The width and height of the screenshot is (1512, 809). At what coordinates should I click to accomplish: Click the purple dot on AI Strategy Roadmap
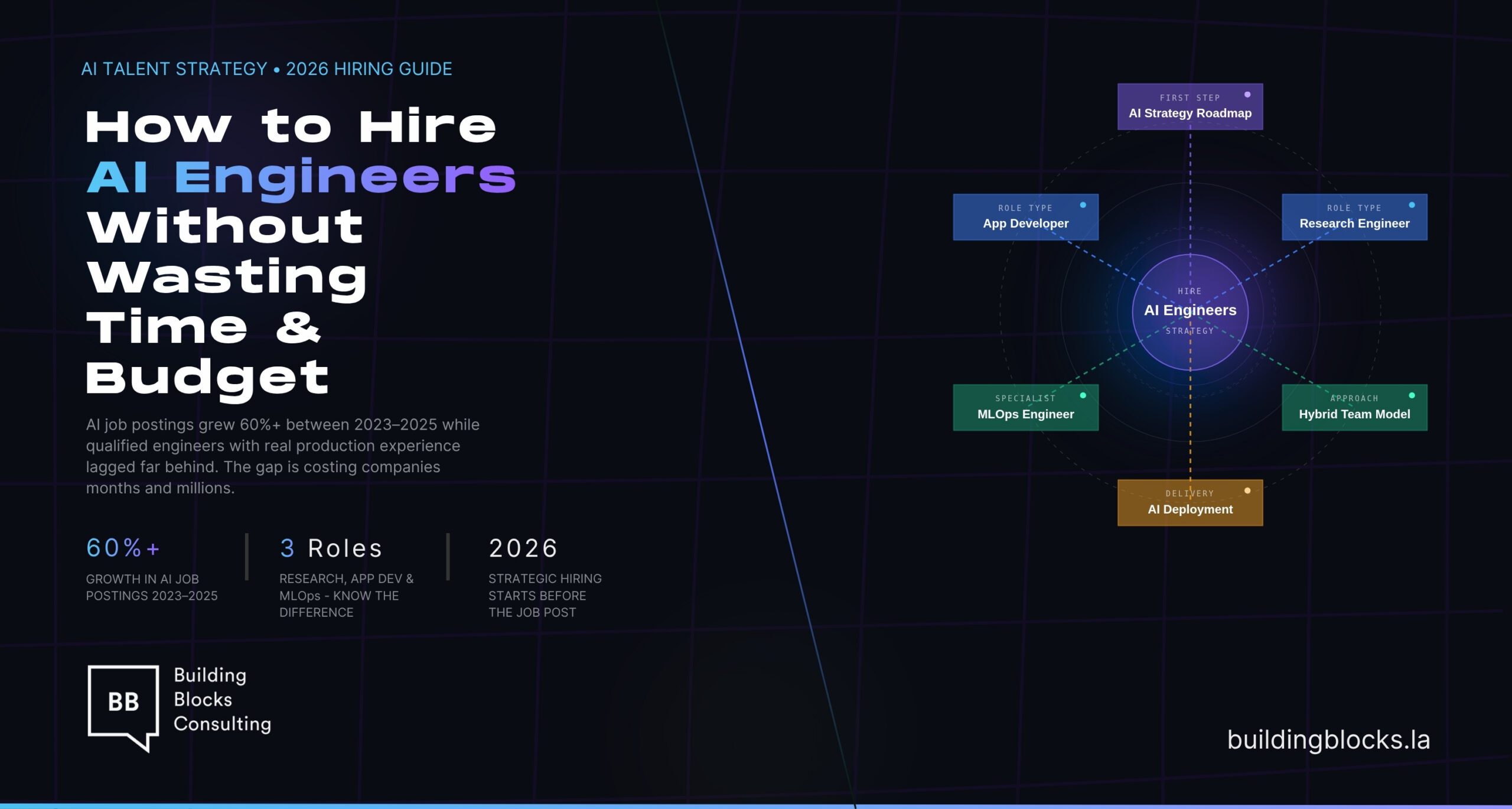coord(1247,95)
